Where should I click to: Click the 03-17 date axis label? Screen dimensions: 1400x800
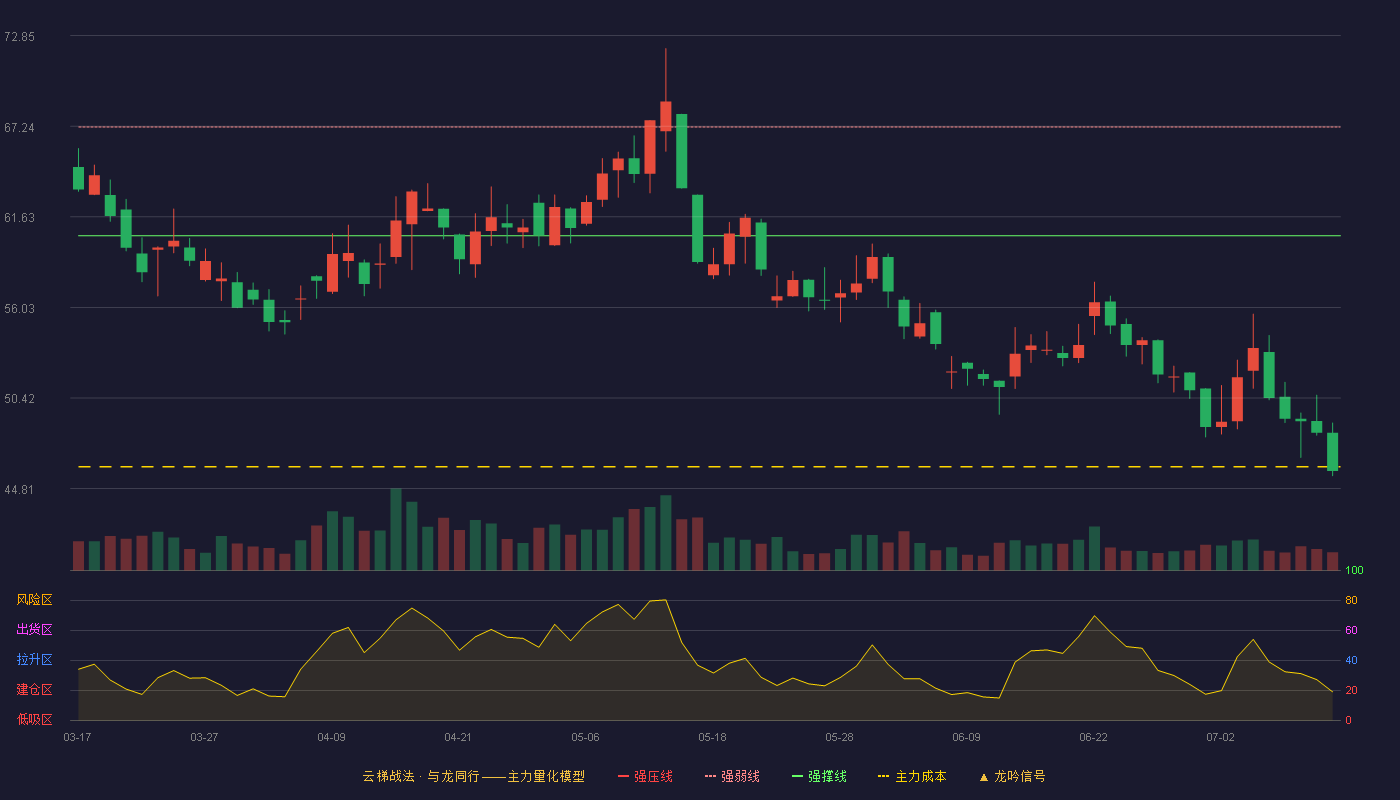tap(77, 737)
